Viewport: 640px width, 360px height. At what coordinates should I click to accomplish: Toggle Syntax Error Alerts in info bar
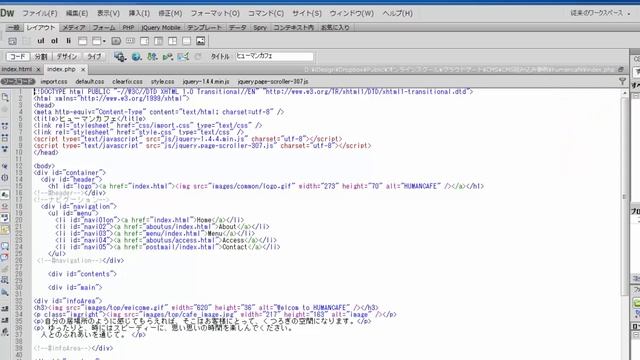(x=5, y=230)
